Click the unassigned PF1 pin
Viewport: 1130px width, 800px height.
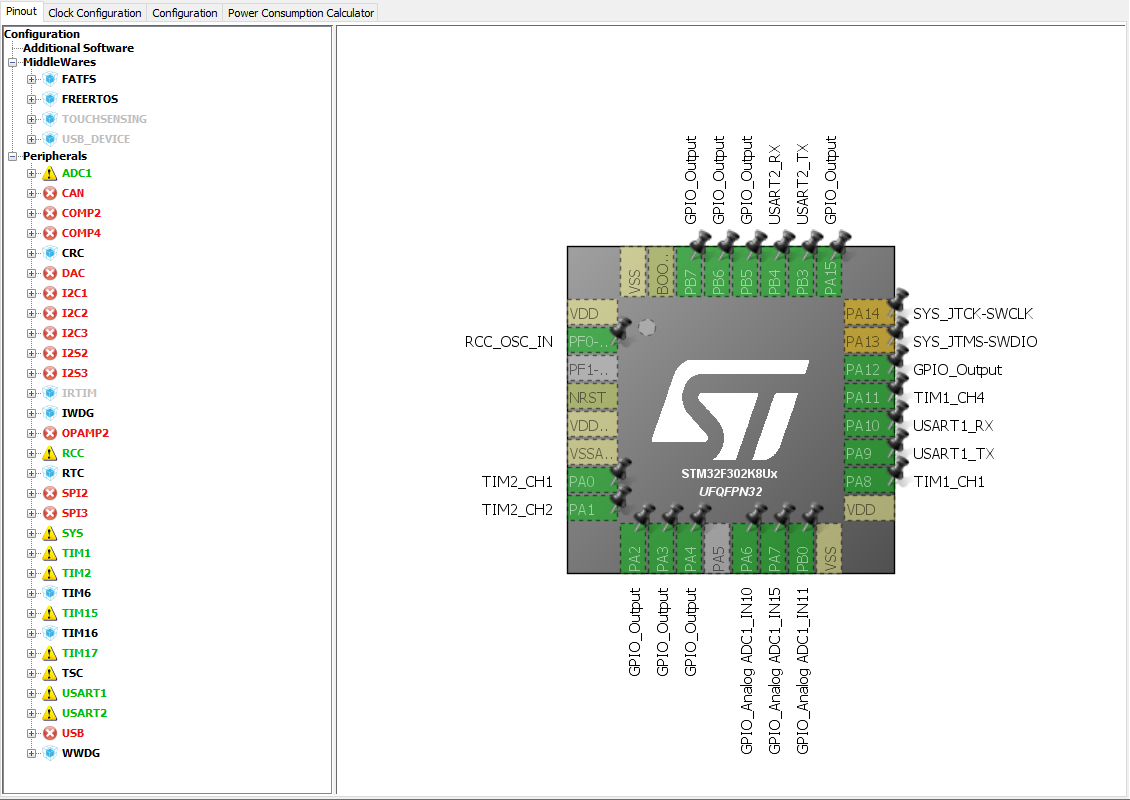pyautogui.click(x=592, y=370)
